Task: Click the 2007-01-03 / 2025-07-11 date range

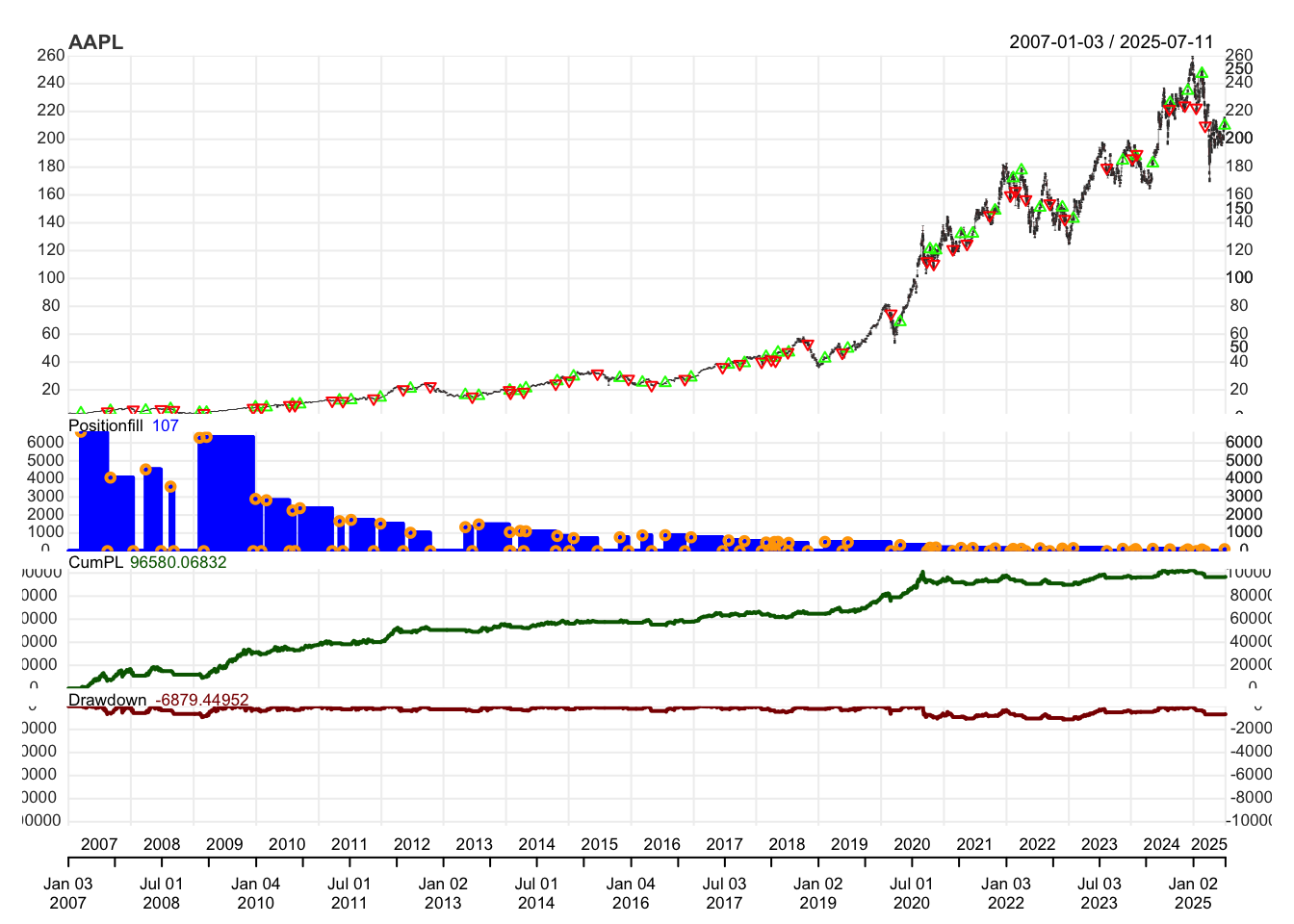Action: click(x=1111, y=42)
